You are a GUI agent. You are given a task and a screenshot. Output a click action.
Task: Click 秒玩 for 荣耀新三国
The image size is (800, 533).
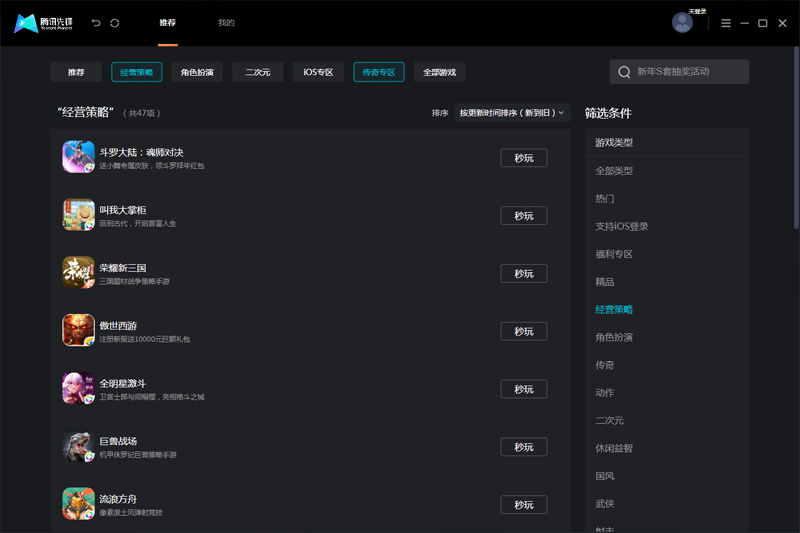(523, 273)
